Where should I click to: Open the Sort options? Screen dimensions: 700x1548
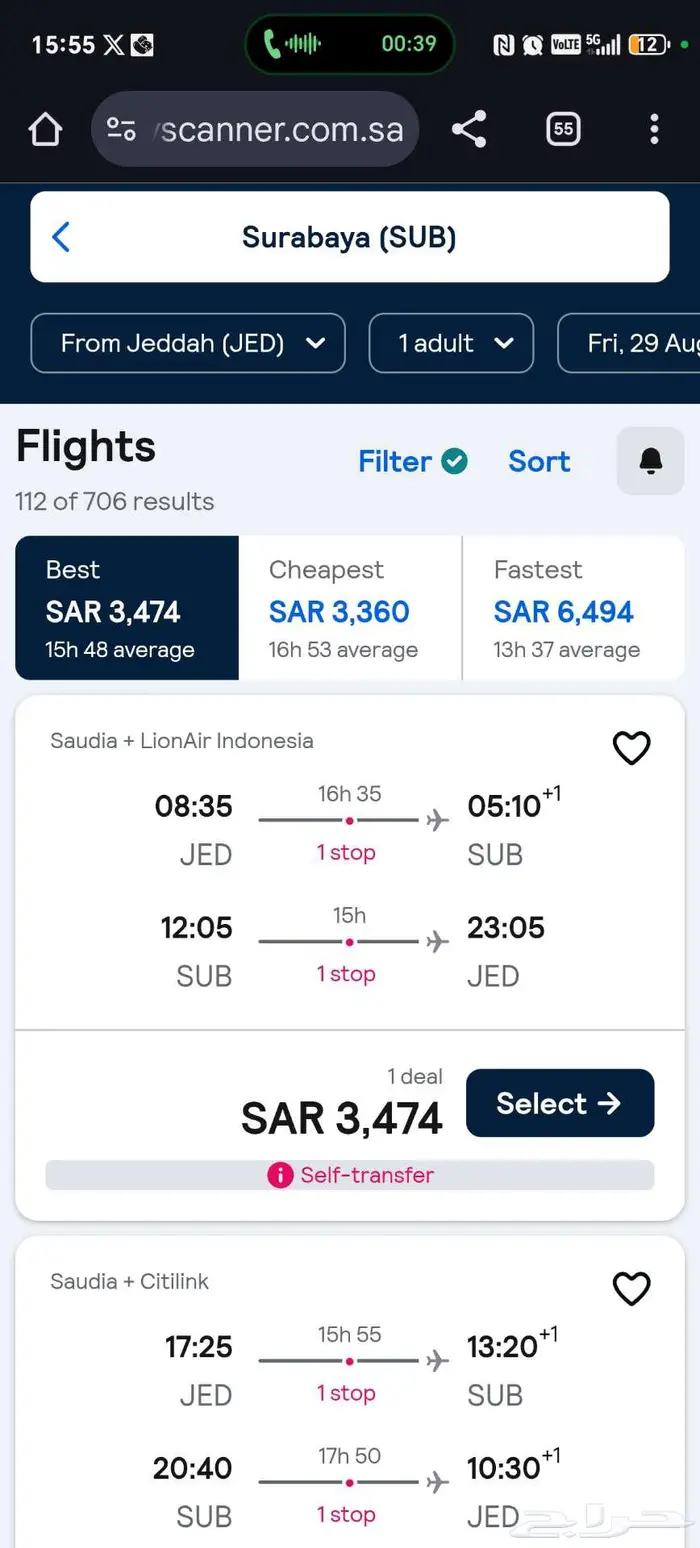pyautogui.click(x=539, y=461)
